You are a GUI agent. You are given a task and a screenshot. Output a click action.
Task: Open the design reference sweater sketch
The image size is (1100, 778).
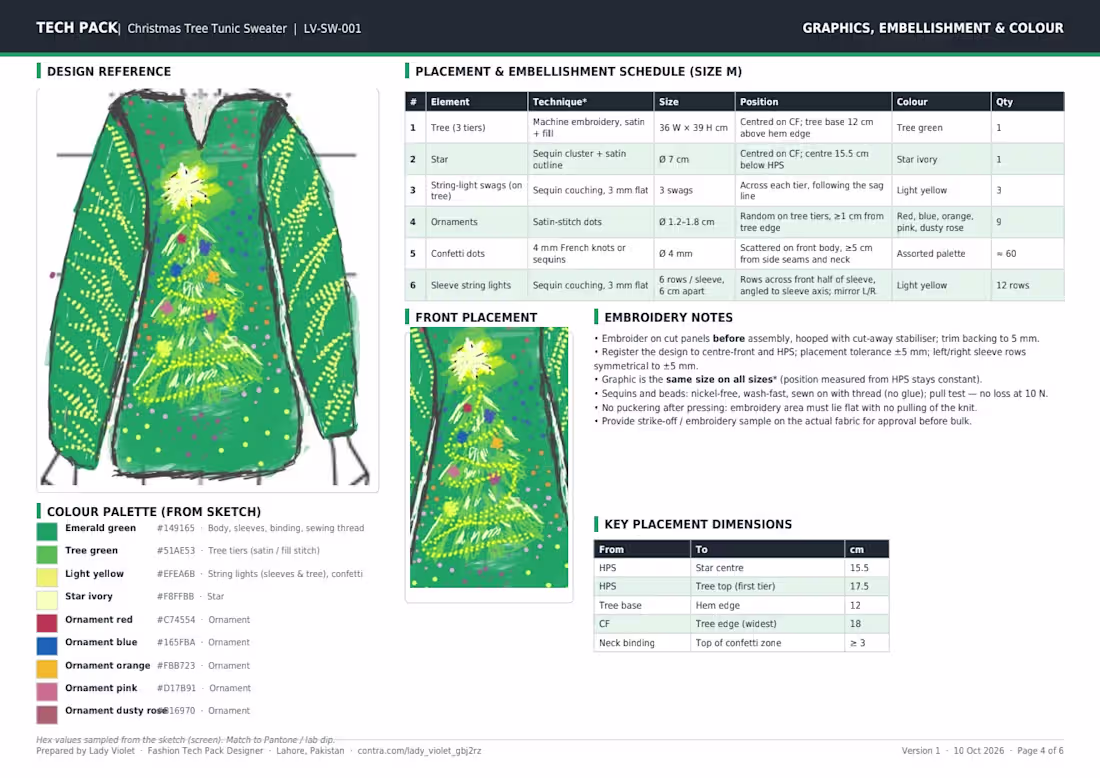[208, 287]
